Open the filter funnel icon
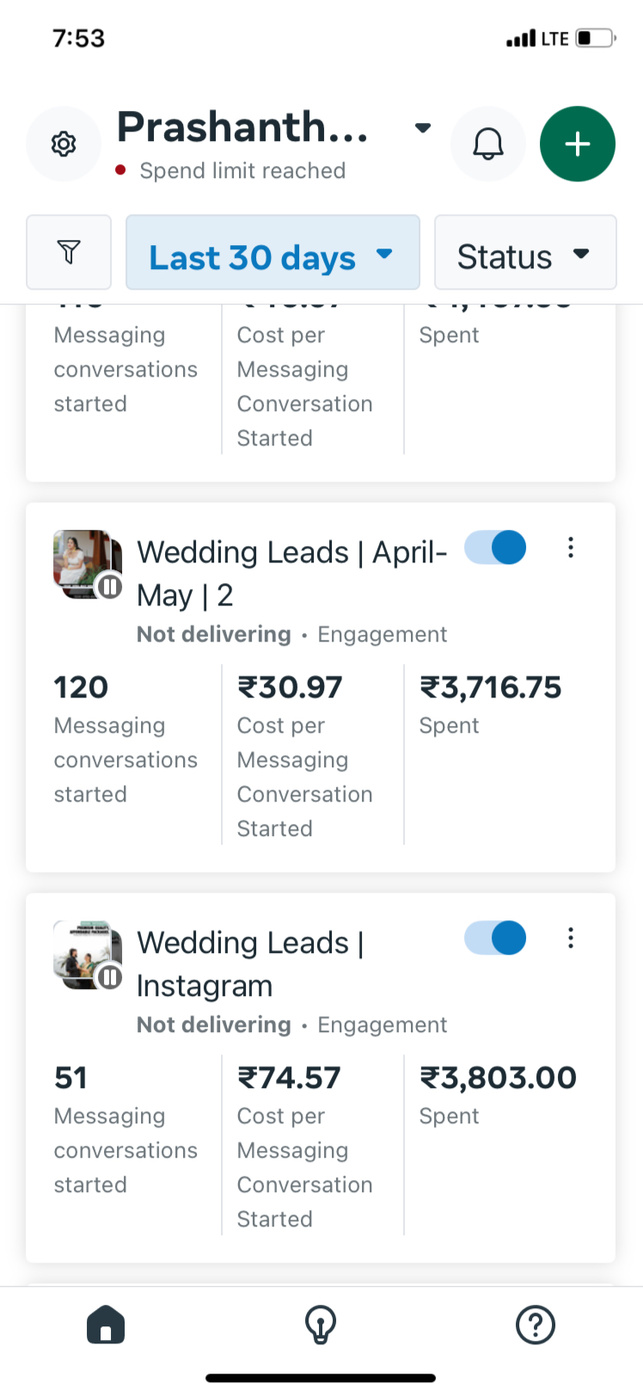This screenshot has height=1396, width=643. coord(68,252)
